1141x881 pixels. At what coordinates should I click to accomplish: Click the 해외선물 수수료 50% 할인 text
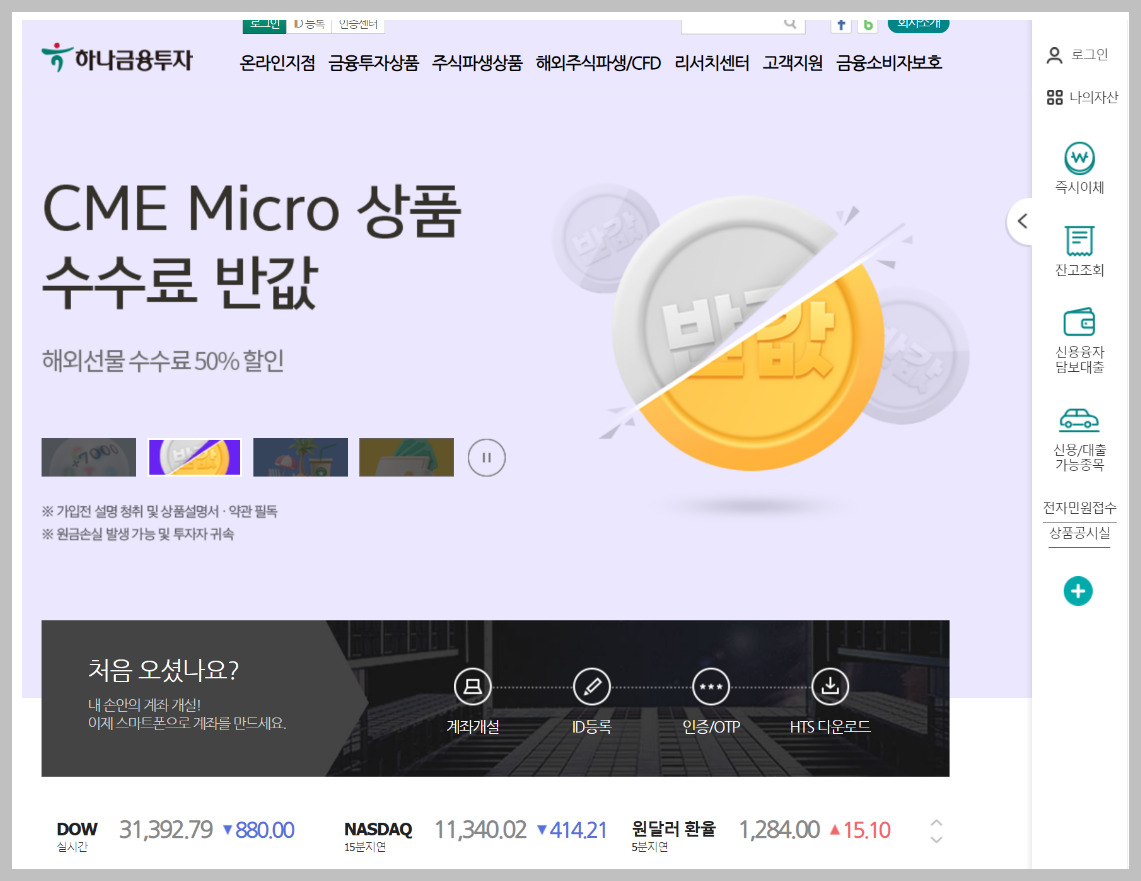[163, 361]
